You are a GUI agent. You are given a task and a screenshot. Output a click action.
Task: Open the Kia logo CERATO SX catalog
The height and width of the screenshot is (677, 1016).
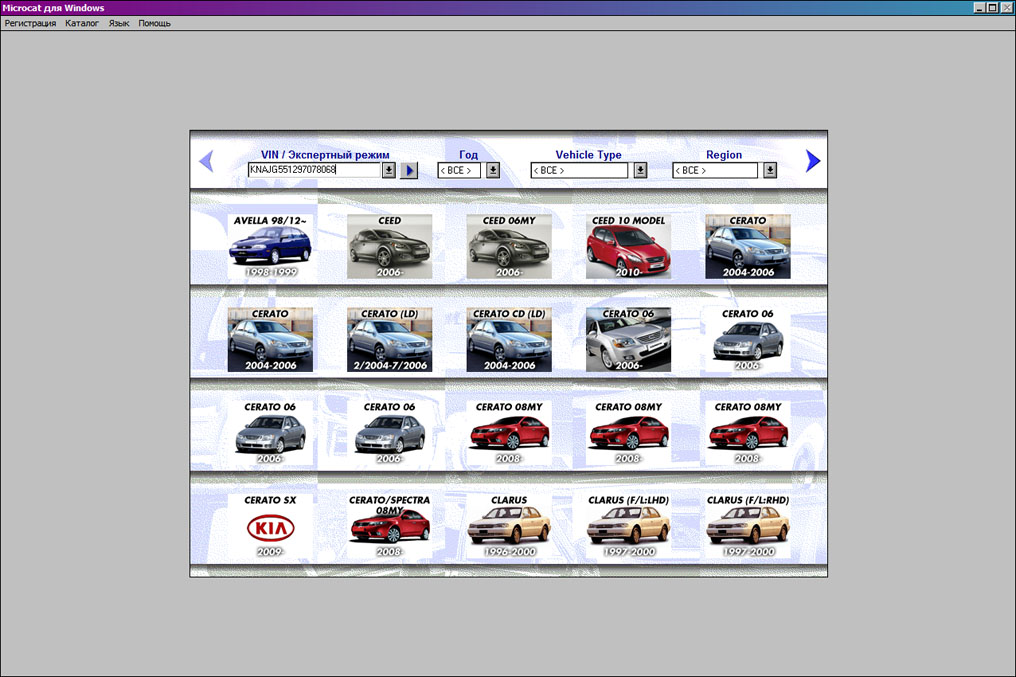(x=270, y=526)
